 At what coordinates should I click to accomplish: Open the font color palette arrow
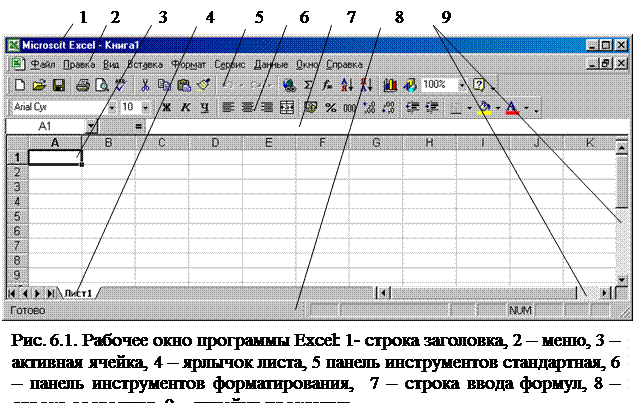tap(526, 108)
